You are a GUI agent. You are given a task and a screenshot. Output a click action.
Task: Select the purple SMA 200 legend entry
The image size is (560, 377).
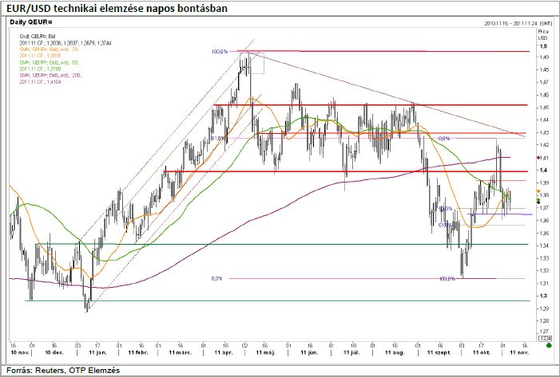pos(50,79)
